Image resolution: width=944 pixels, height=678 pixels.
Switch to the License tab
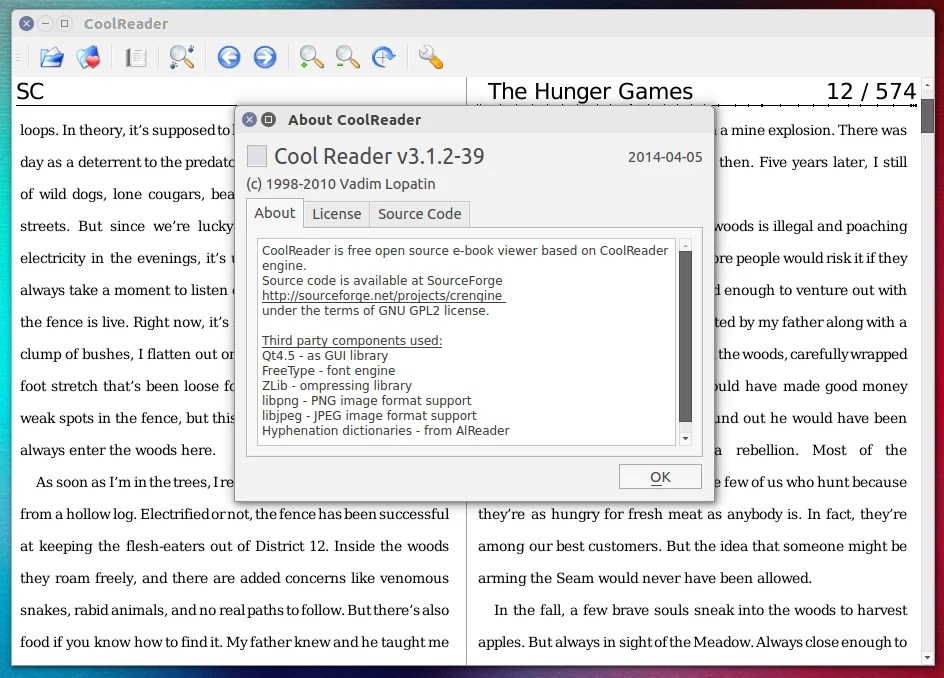pyautogui.click(x=337, y=213)
